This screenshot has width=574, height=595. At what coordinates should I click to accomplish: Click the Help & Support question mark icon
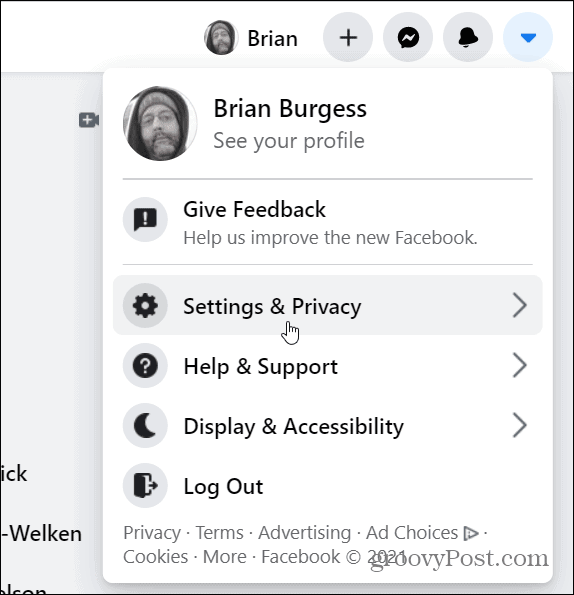coord(145,365)
